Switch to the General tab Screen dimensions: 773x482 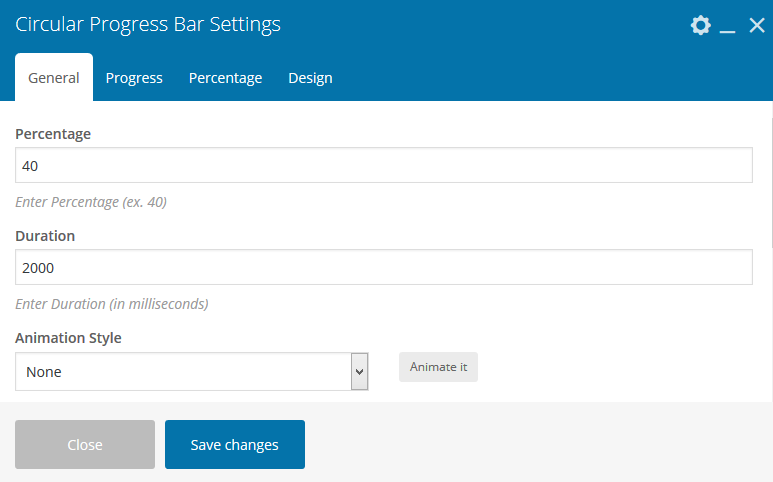(54, 78)
